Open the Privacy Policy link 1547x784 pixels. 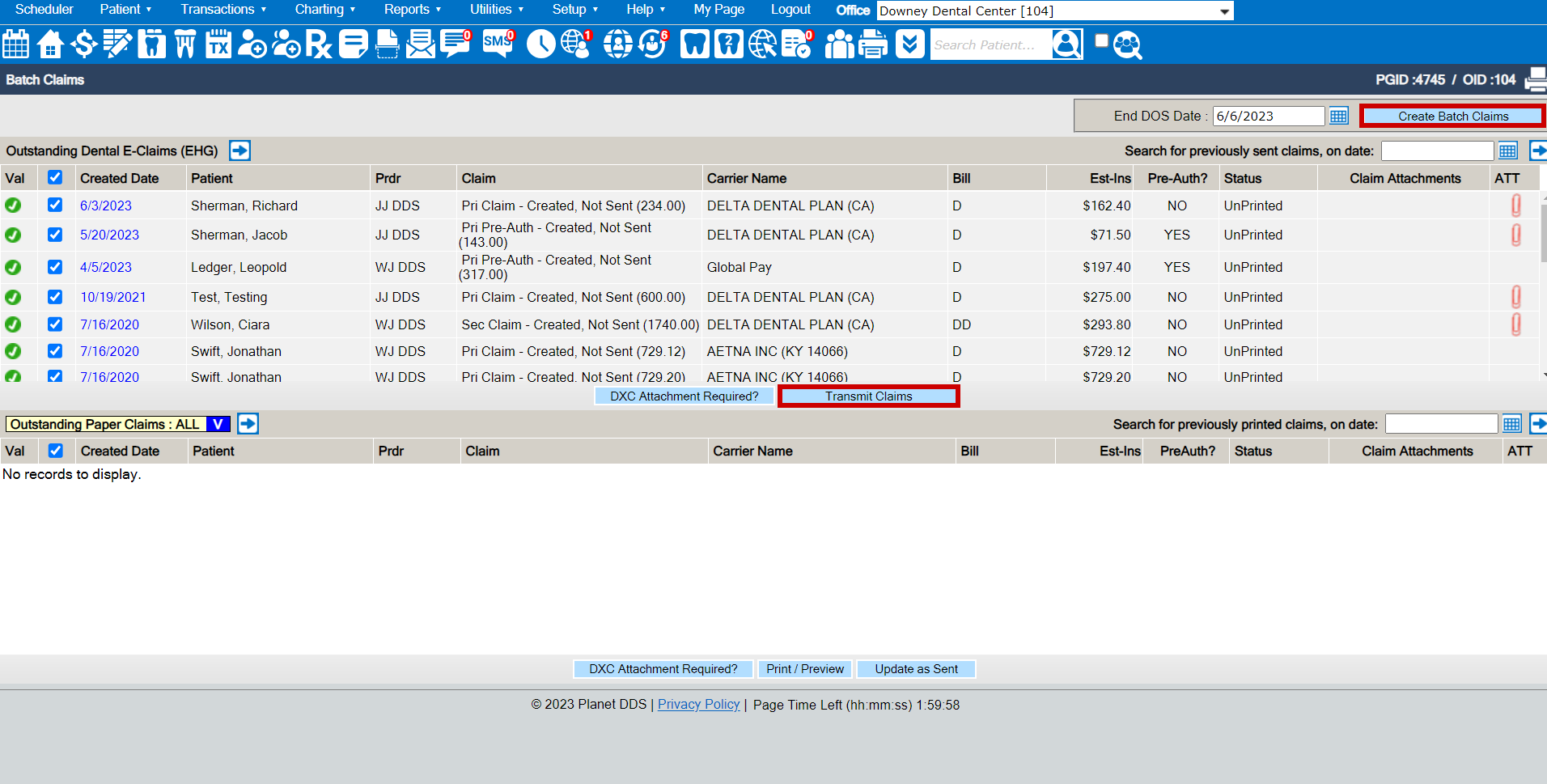point(697,704)
